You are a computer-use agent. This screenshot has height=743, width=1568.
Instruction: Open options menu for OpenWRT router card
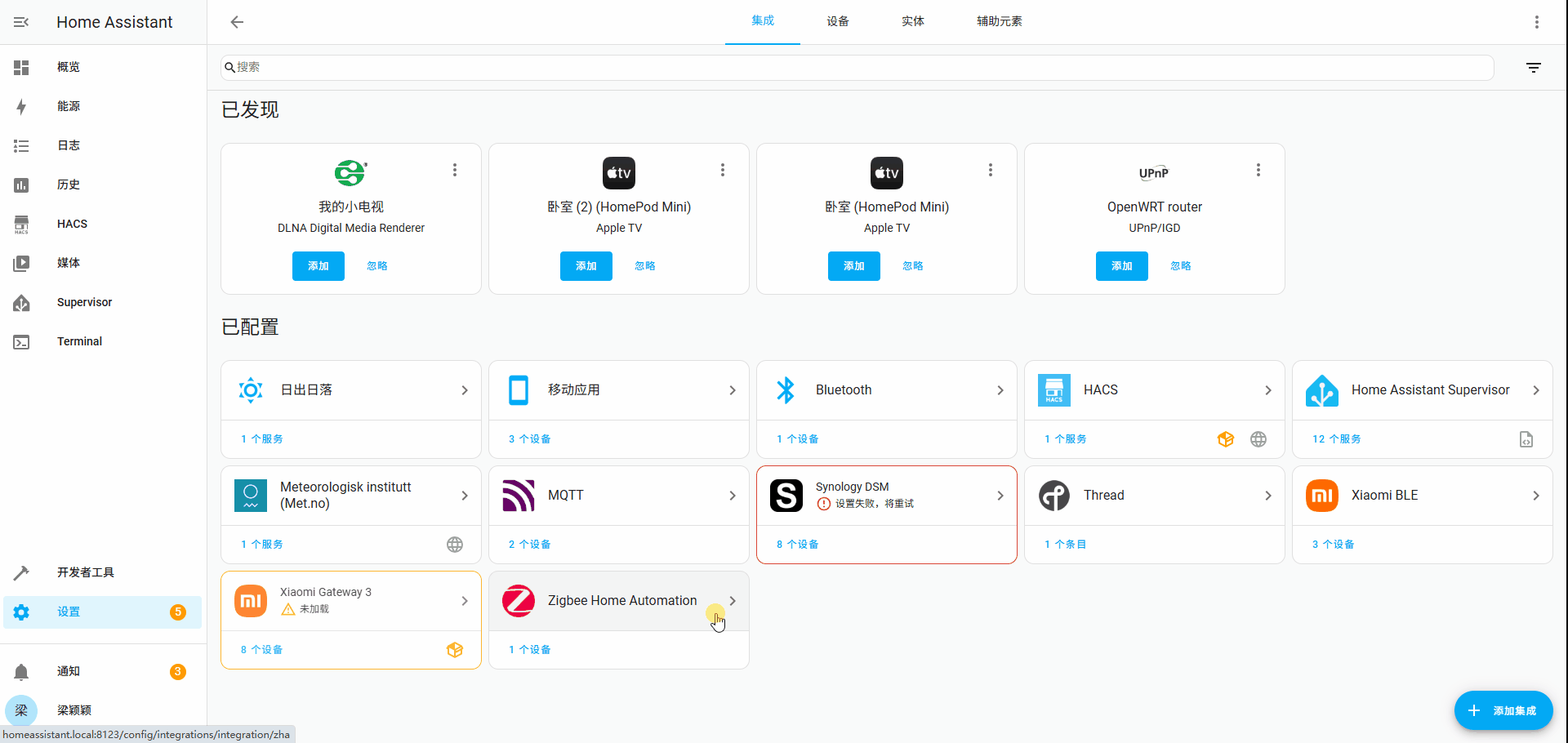click(x=1258, y=170)
